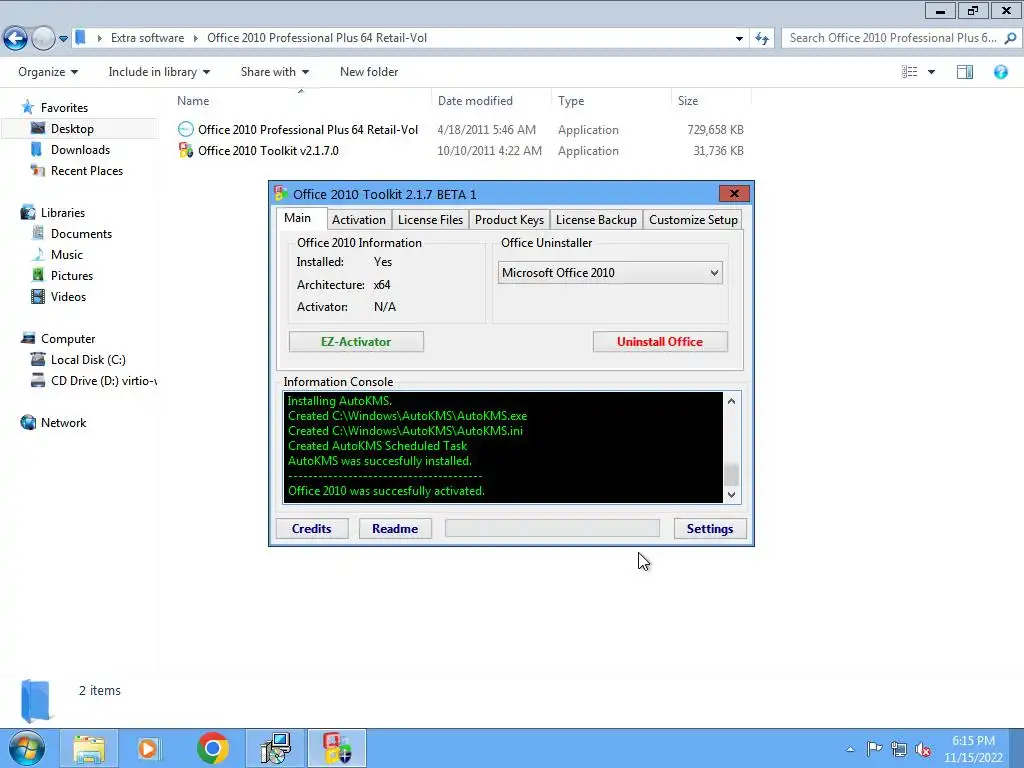Launch Windows Media Player from the taskbar
1024x768 pixels.
[148, 748]
